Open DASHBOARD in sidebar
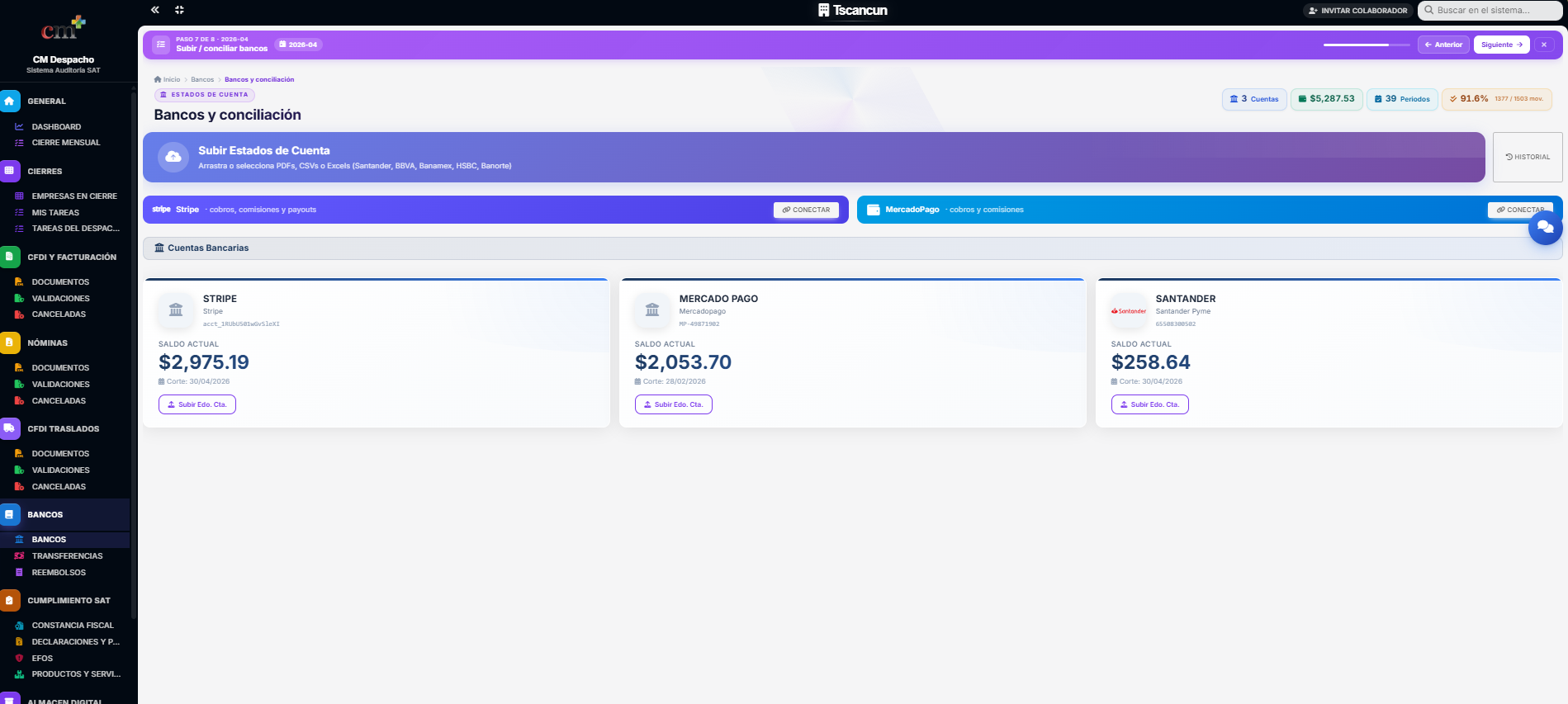The width and height of the screenshot is (1568, 704). [x=56, y=126]
